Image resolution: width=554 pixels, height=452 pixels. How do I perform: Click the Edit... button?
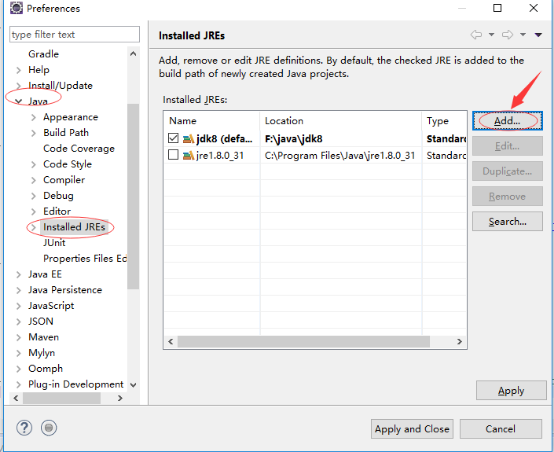(507, 146)
